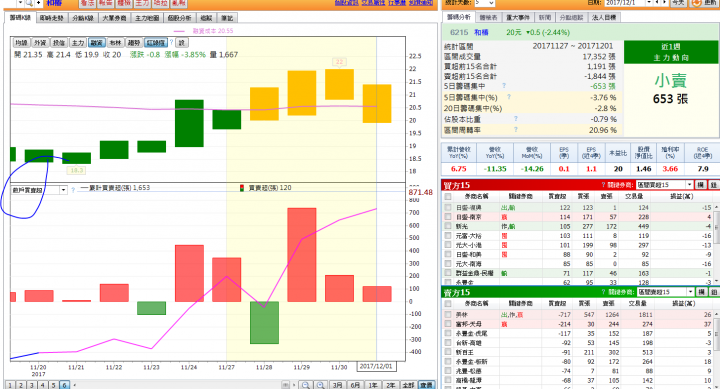Image resolution: width=720 pixels, height=389 pixels.
Task: Open the stock selector arrow at top left
Action: point(20,3)
